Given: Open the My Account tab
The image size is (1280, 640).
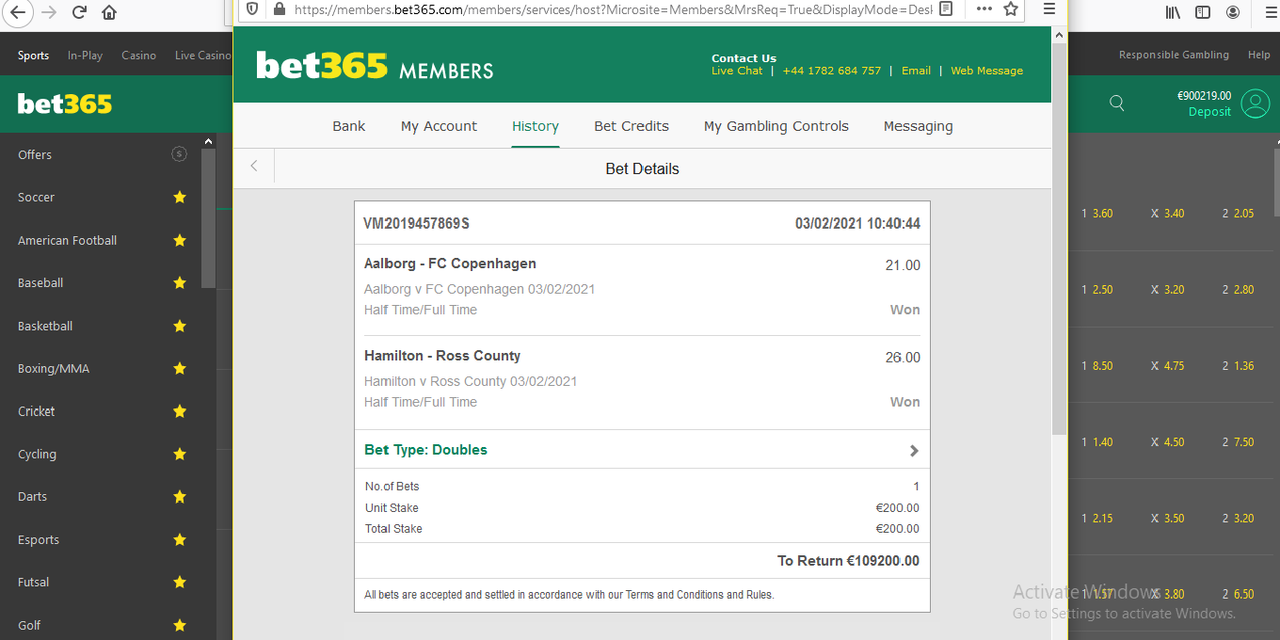Looking at the screenshot, I should tap(439, 126).
